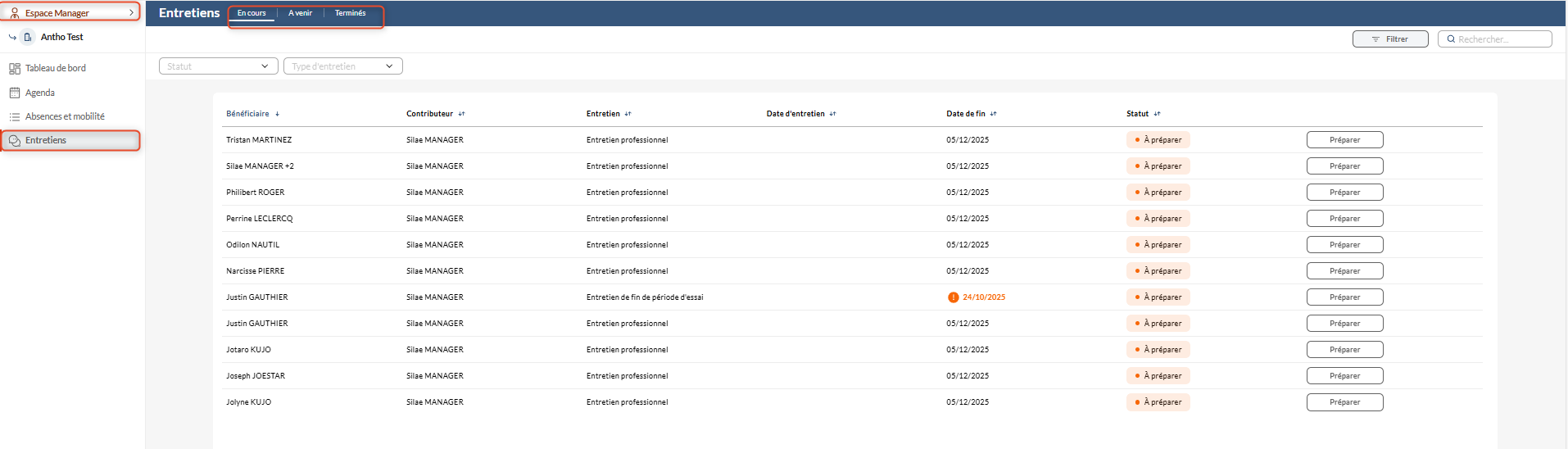Click Préparer for Tristan MARTINEZ

pyautogui.click(x=1344, y=140)
